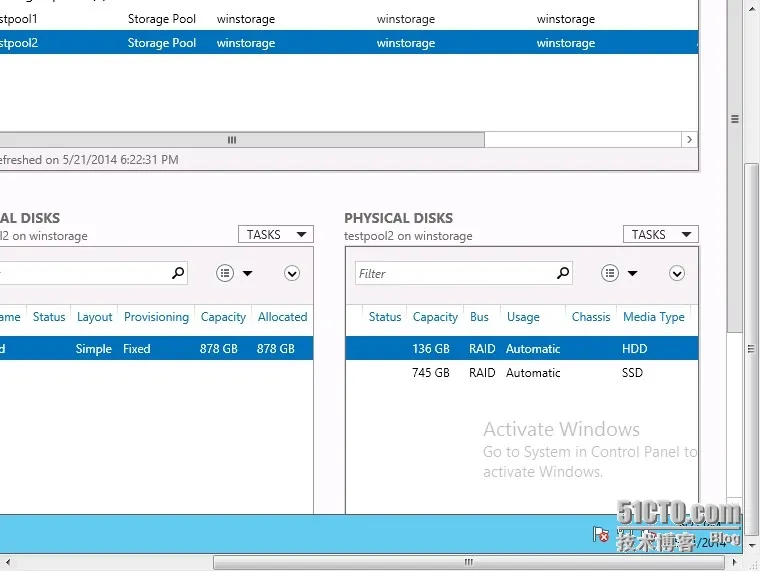Sort virtual disks by Provisioning column
The width and height of the screenshot is (760, 571).
(156, 317)
